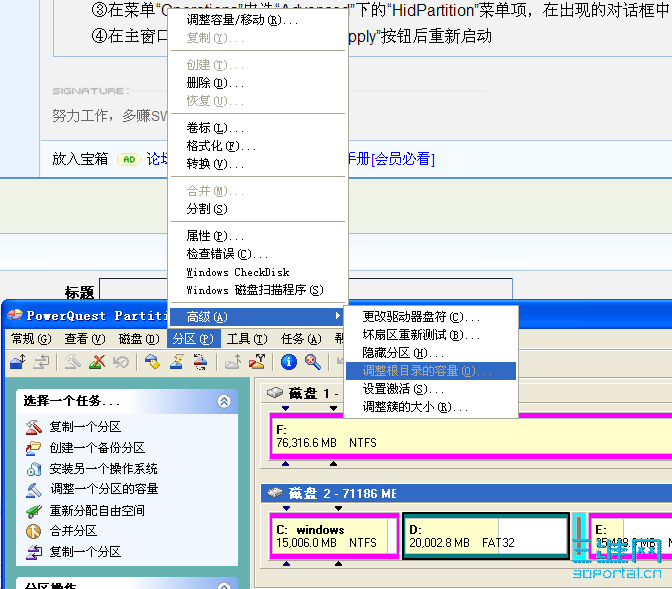Choose 格式化(F) menu item

point(258,146)
